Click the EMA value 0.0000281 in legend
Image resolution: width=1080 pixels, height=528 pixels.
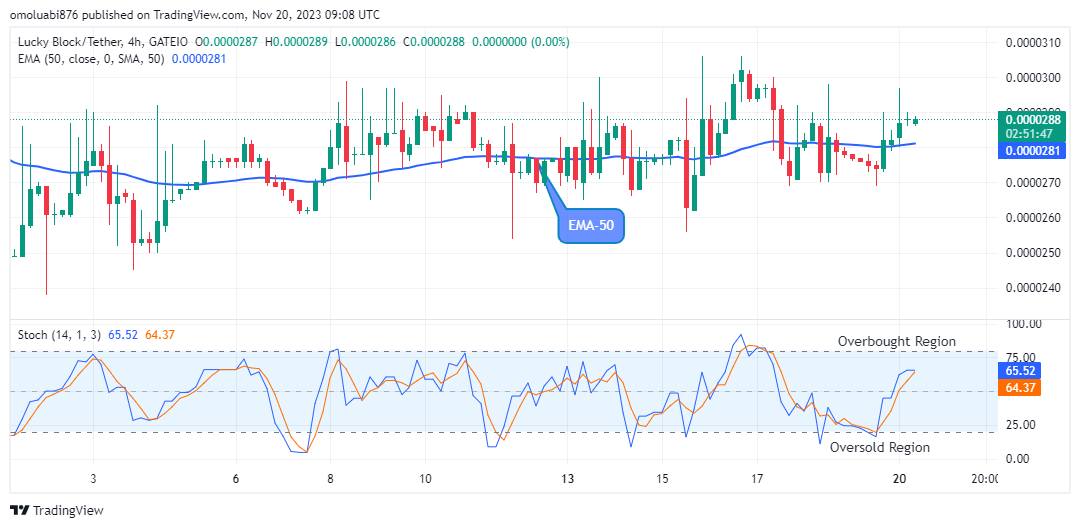pyautogui.click(x=198, y=59)
